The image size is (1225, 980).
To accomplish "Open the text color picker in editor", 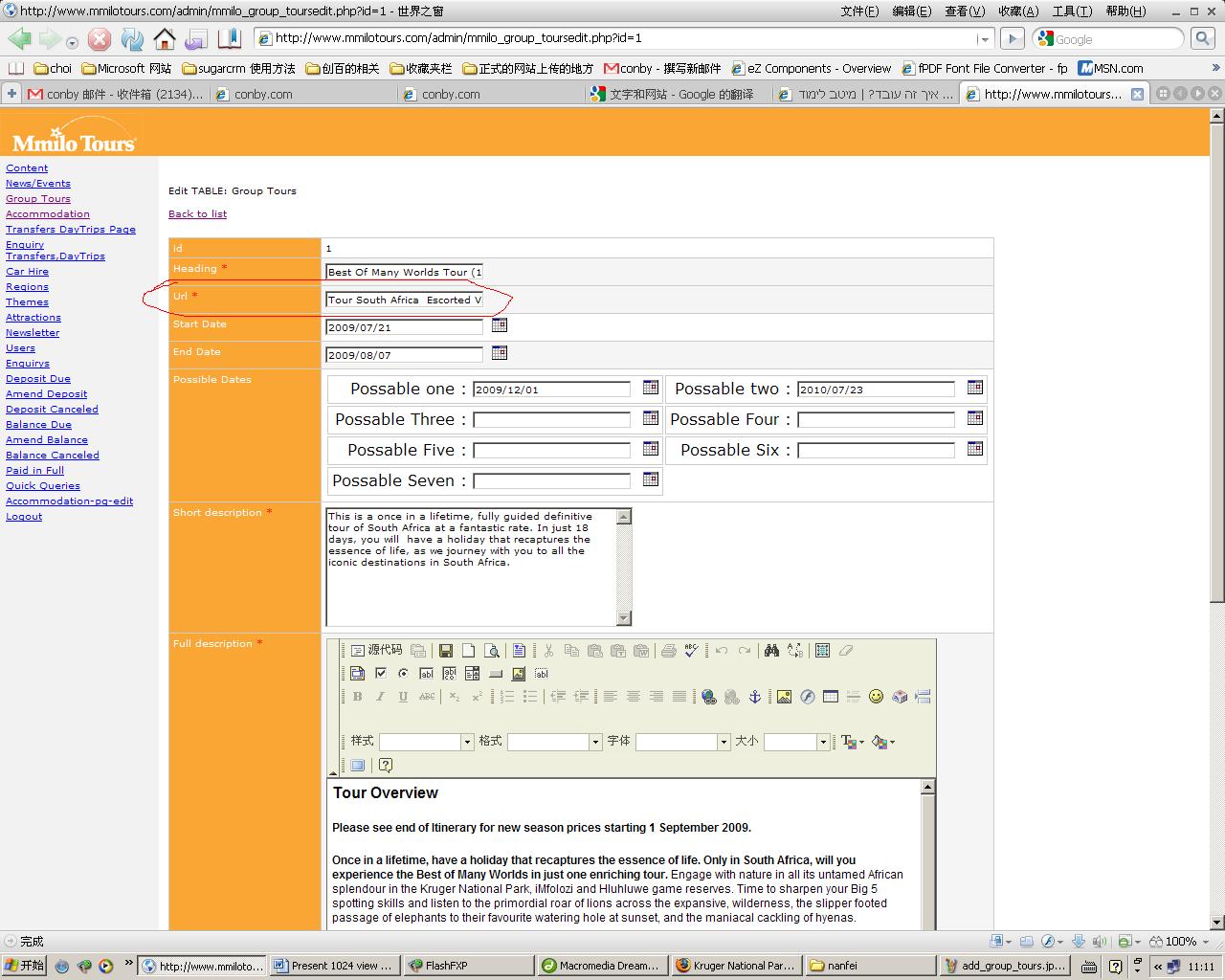I will (851, 742).
